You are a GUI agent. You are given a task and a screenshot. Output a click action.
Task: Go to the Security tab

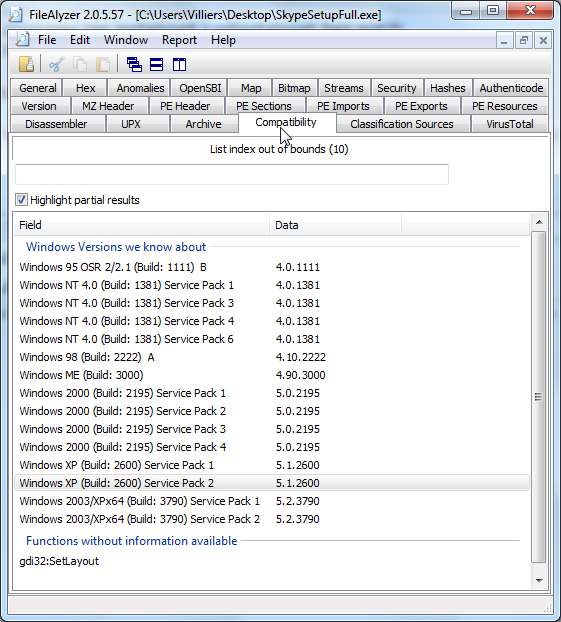coord(396,88)
